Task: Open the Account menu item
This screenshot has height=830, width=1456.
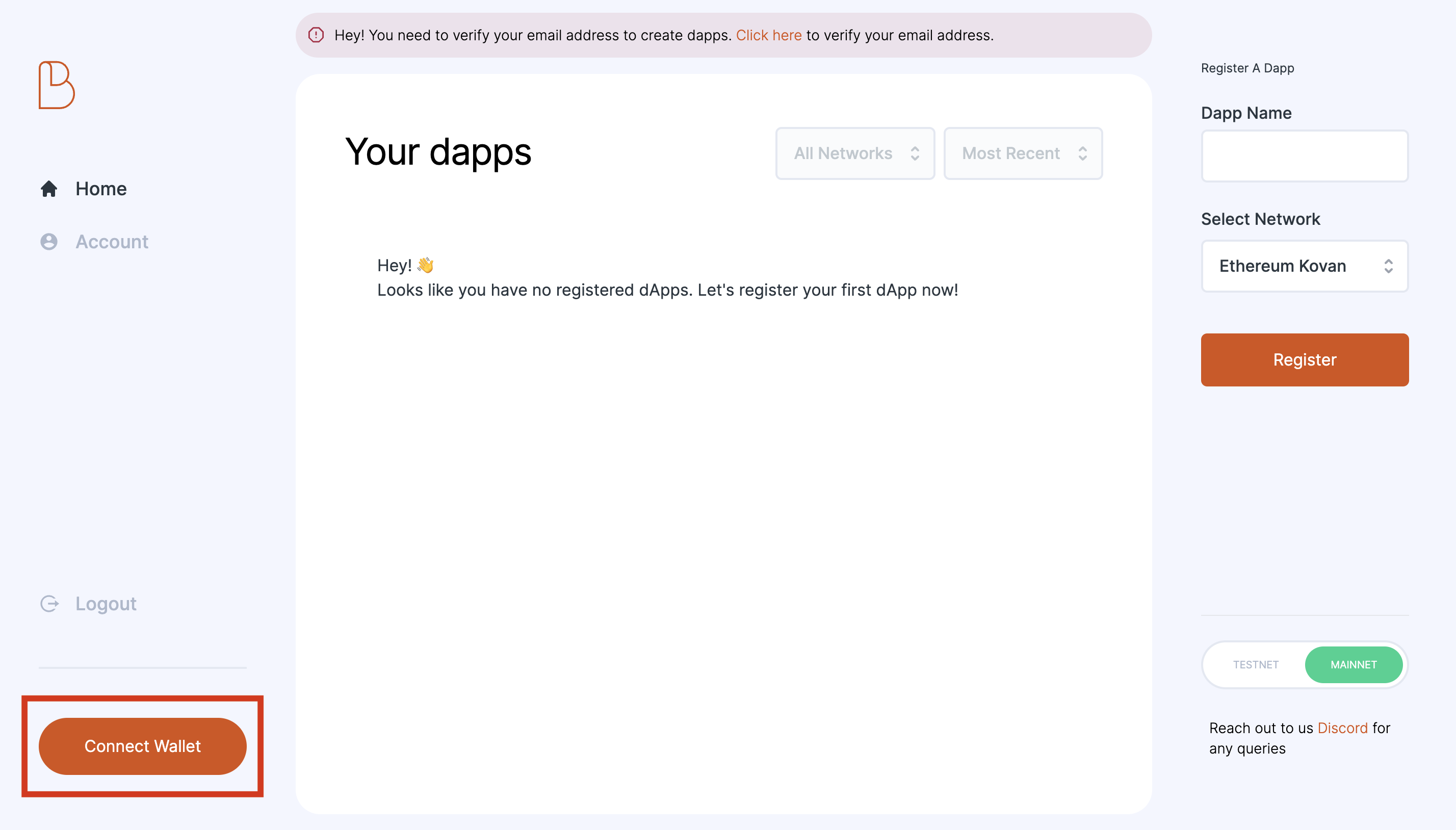Action: [94, 242]
